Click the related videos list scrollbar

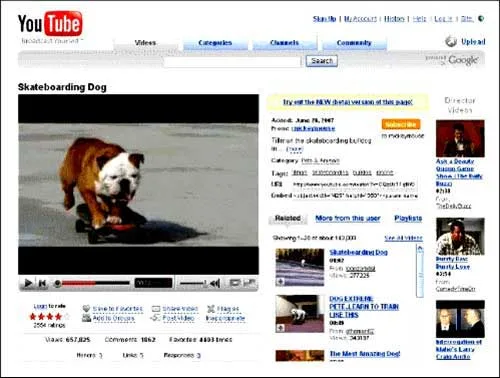click(x=420, y=271)
